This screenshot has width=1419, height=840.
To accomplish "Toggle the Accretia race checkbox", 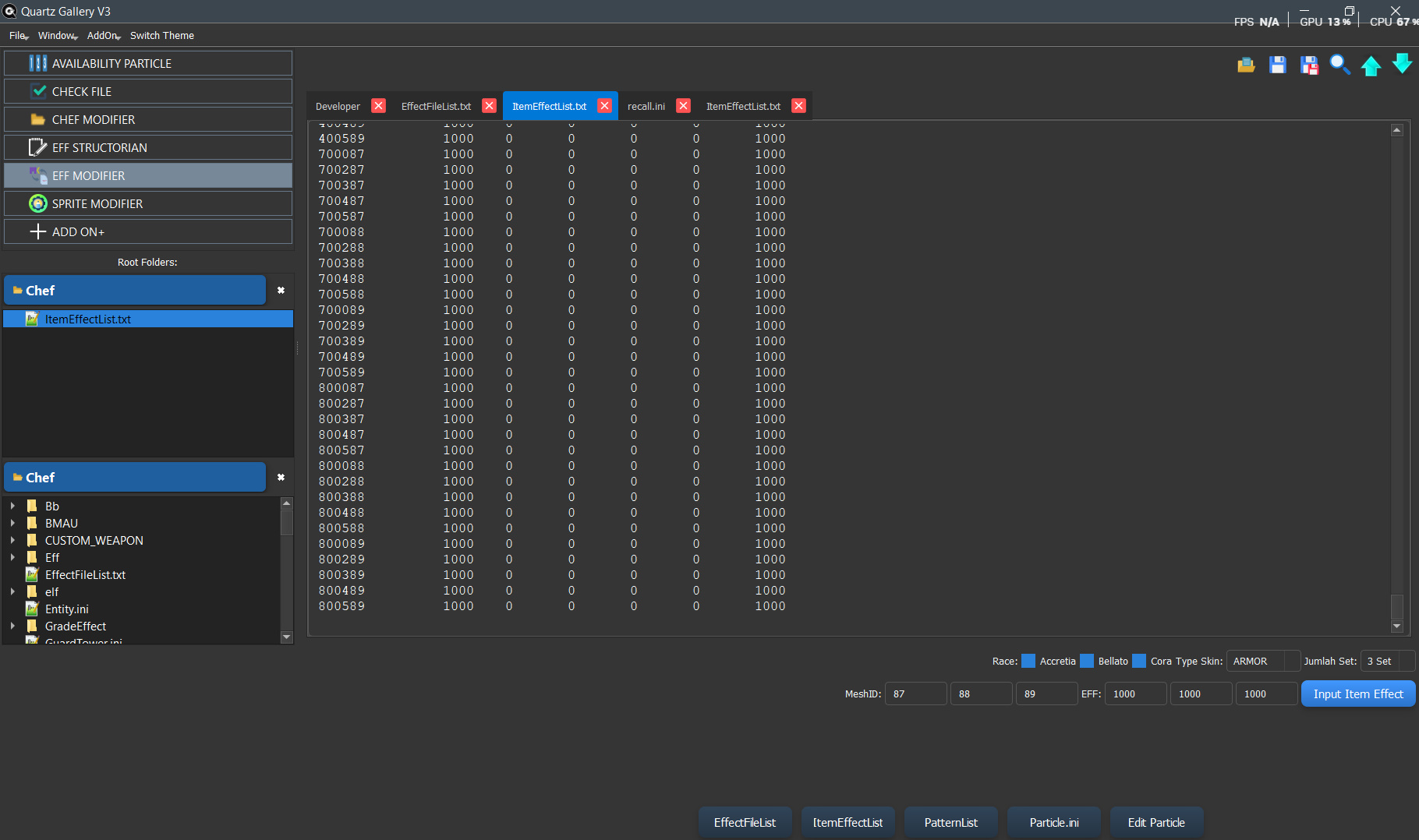I will pyautogui.click(x=1028, y=661).
